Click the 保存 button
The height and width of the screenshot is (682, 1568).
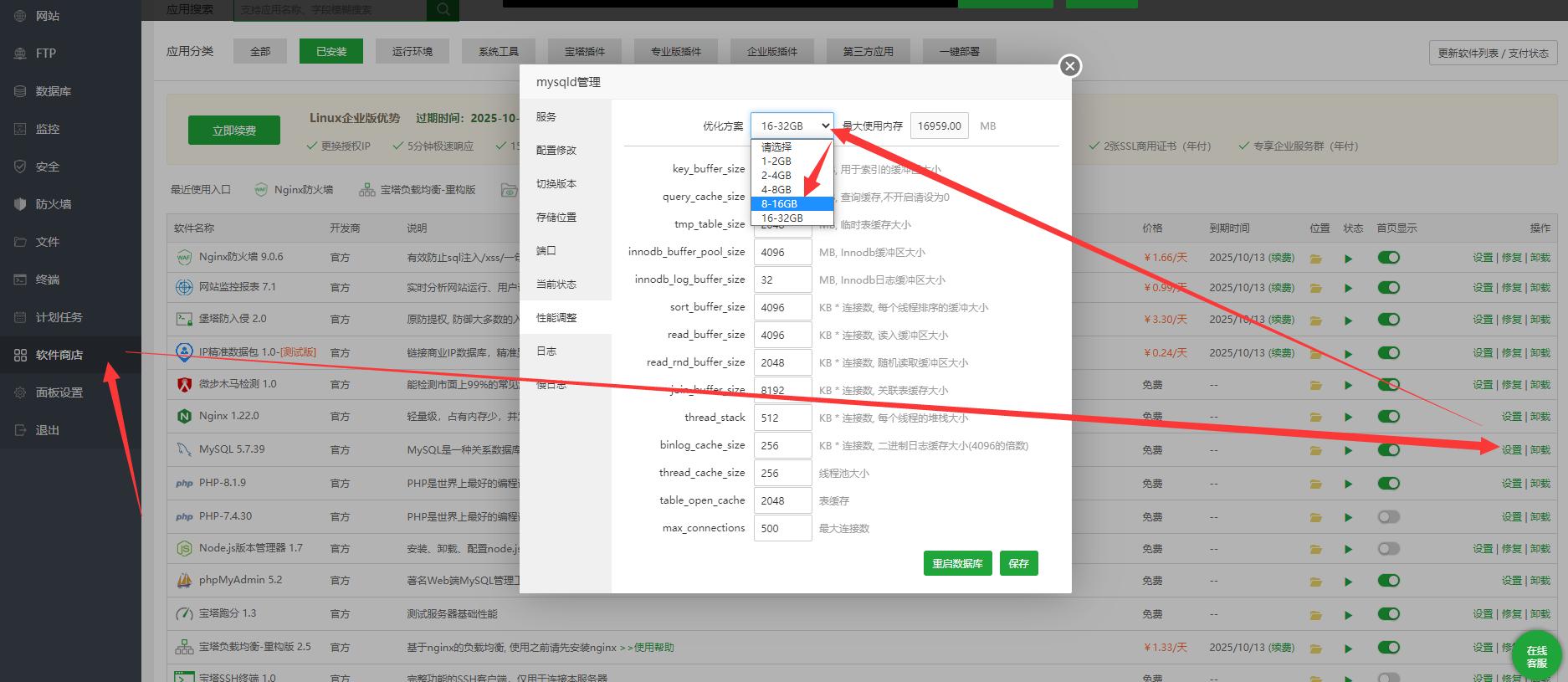[x=1018, y=563]
